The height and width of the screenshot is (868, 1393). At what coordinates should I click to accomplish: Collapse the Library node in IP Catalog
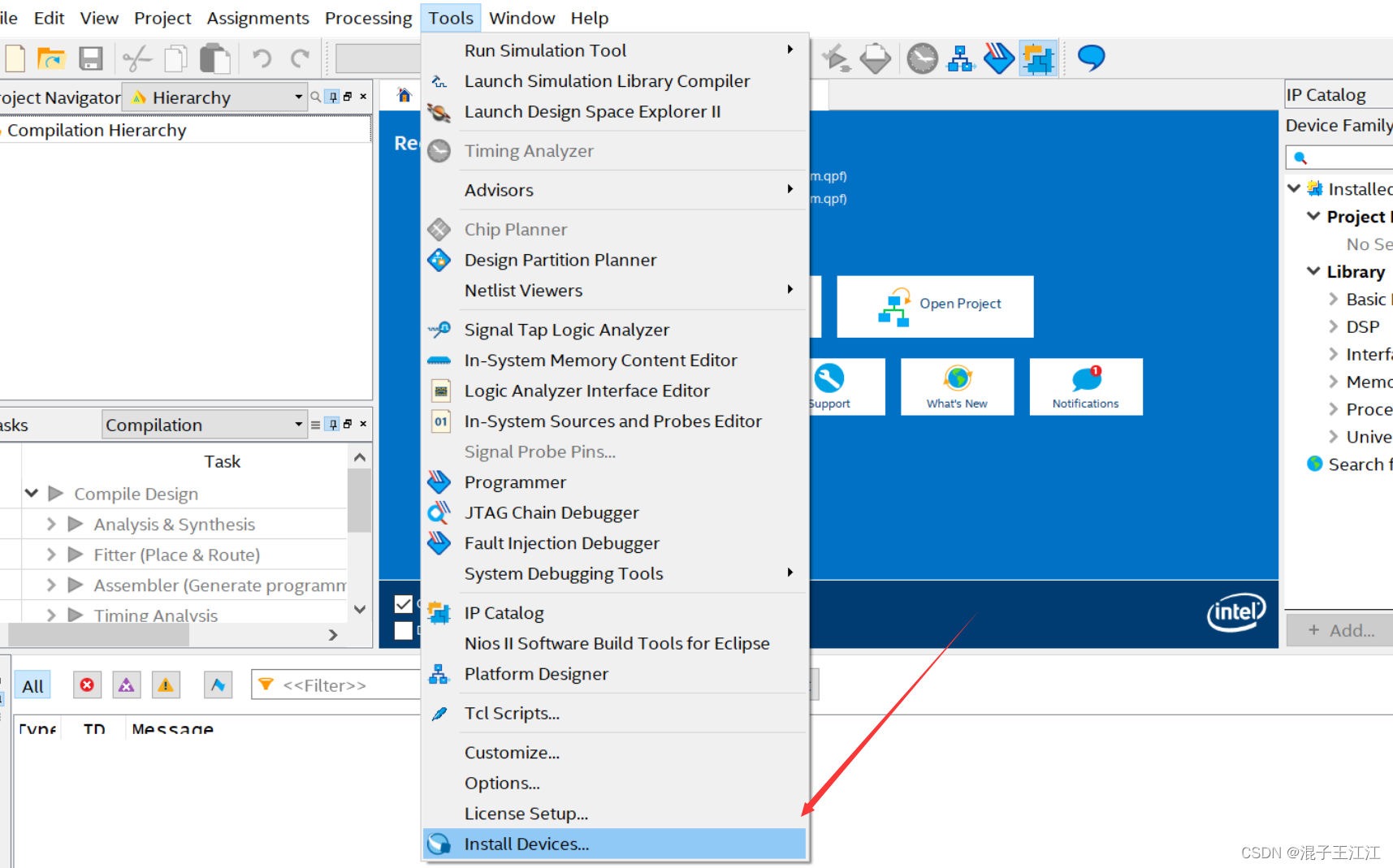click(1313, 271)
